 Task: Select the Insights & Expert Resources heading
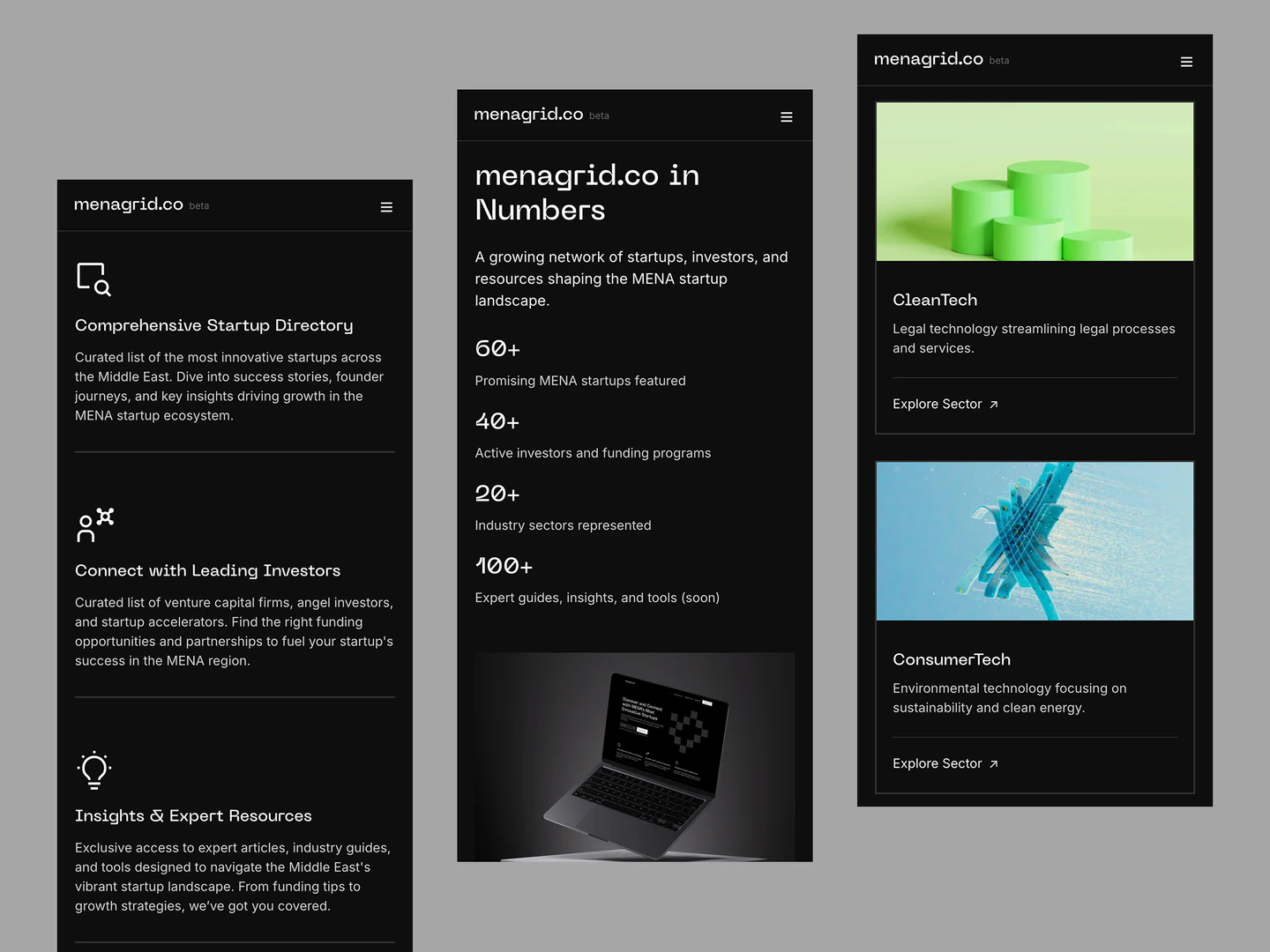point(193,815)
